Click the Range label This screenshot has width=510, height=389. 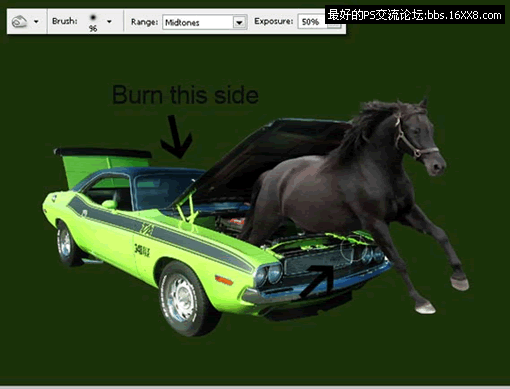pyautogui.click(x=144, y=22)
